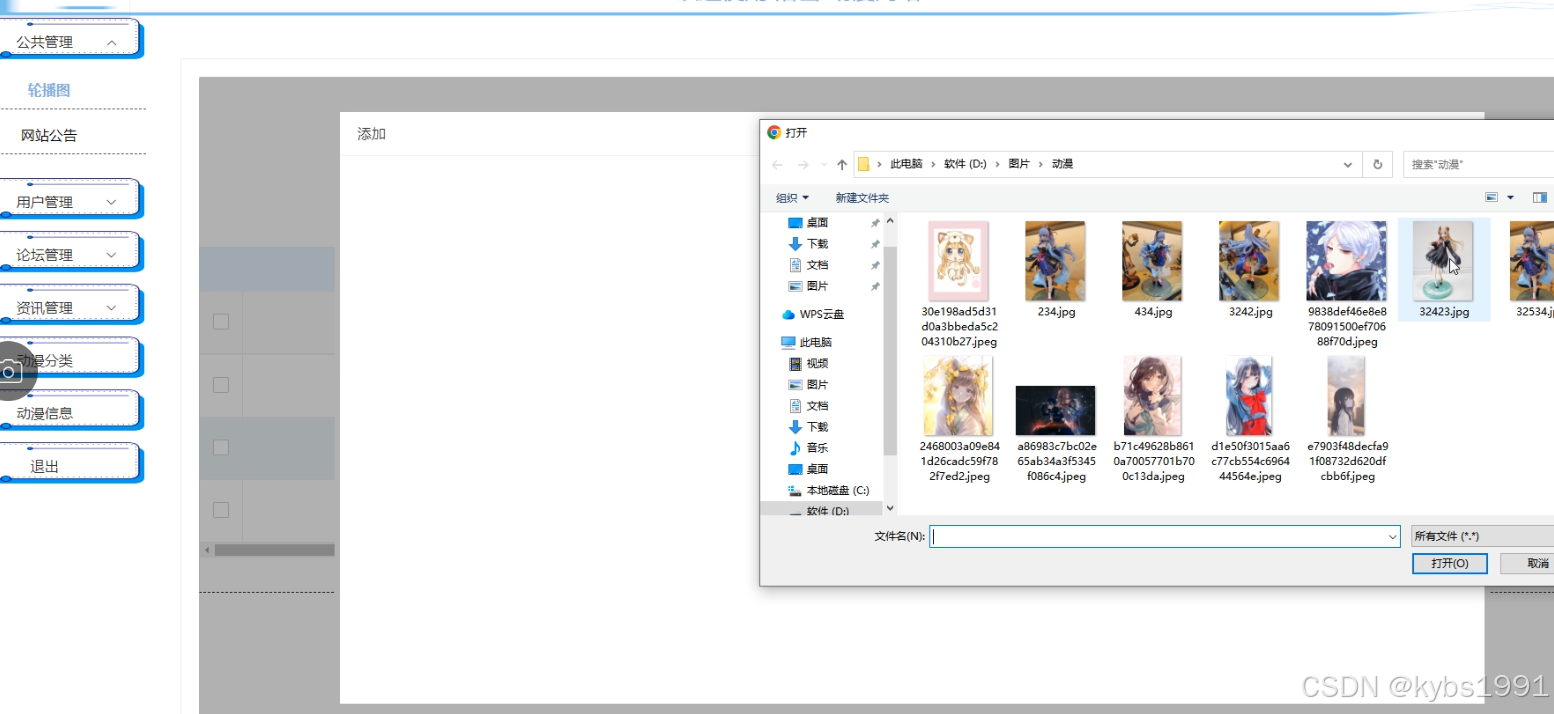Click 软件 (D:) breadcrumb in address bar
The width and height of the screenshot is (1554, 714).
click(965, 164)
